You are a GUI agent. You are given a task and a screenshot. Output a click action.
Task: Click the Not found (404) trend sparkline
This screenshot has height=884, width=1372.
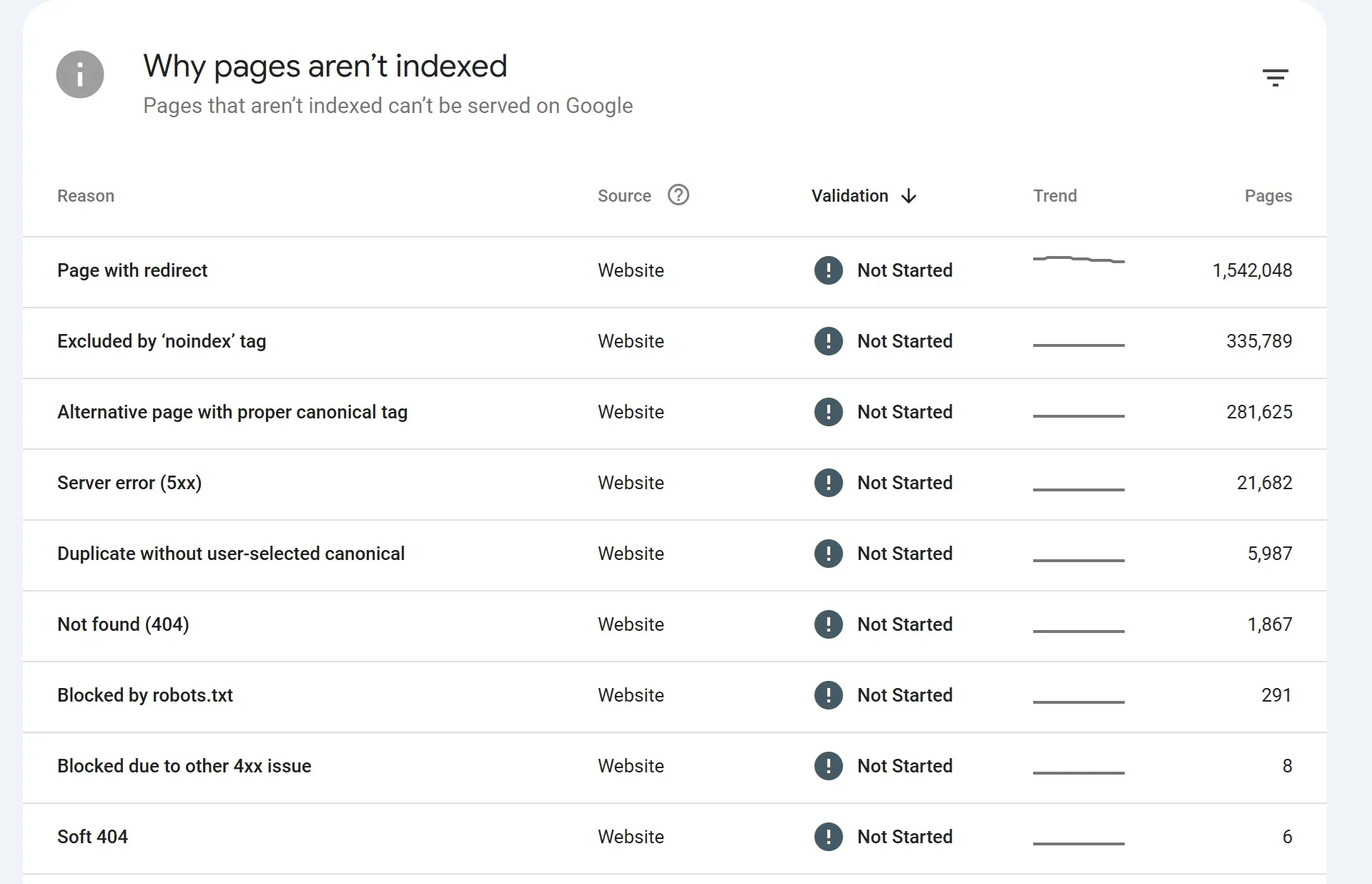click(1078, 631)
